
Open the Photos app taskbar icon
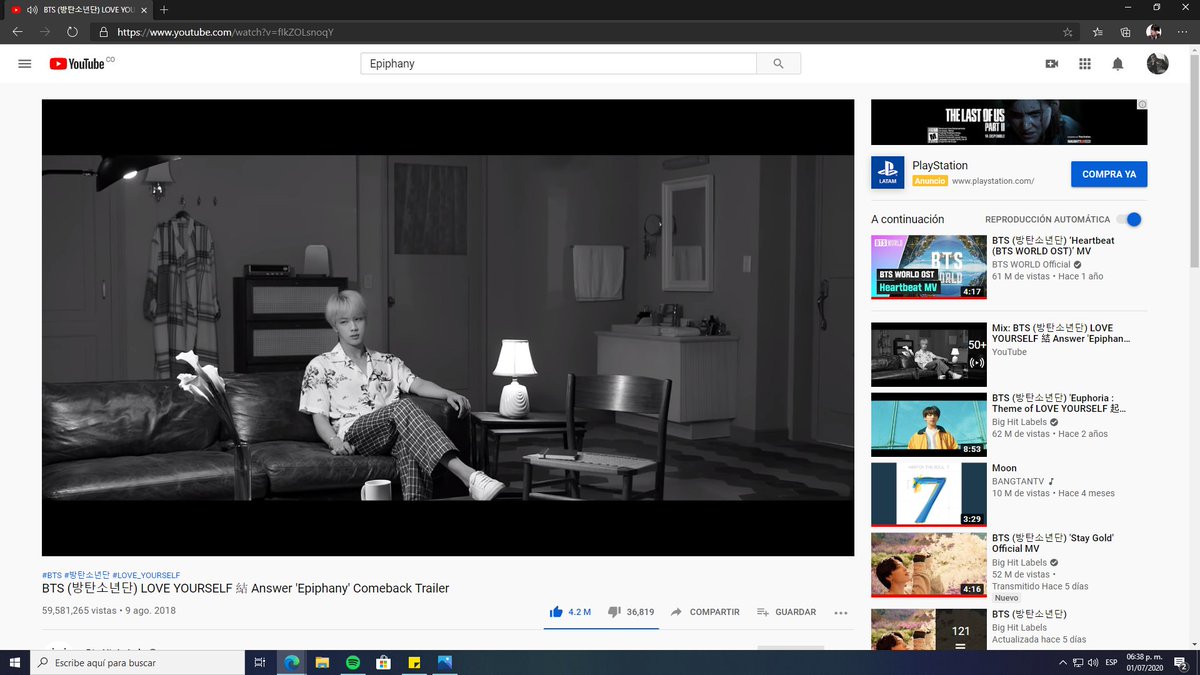[445, 662]
